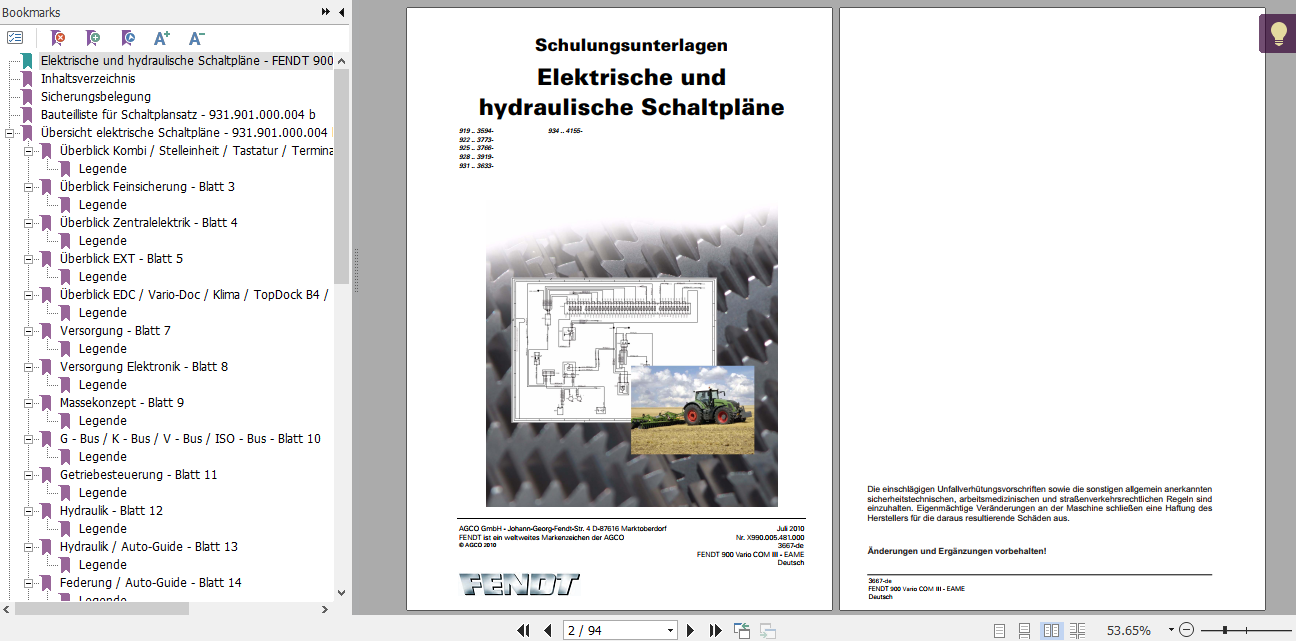Click the Bookmarks panel title
1296x641 pixels.
[31, 12]
